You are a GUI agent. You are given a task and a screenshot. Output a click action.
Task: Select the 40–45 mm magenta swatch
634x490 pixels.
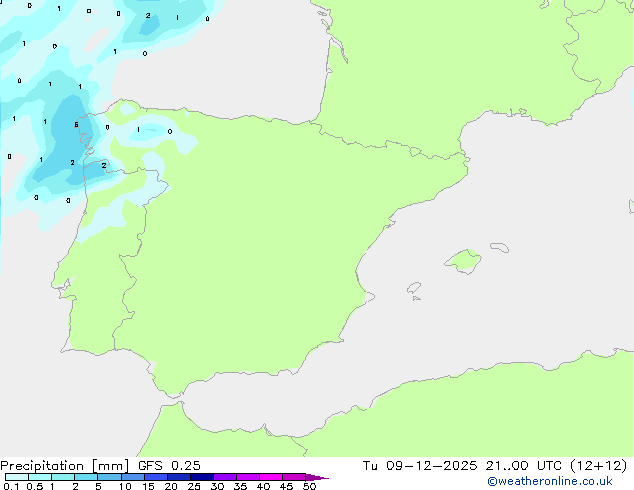pos(271,477)
